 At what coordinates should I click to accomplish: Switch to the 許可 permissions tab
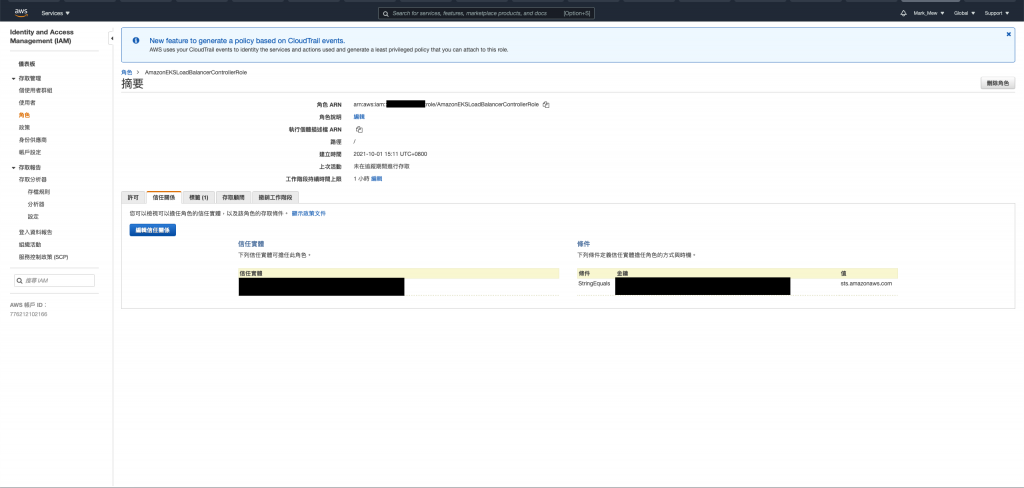click(133, 197)
